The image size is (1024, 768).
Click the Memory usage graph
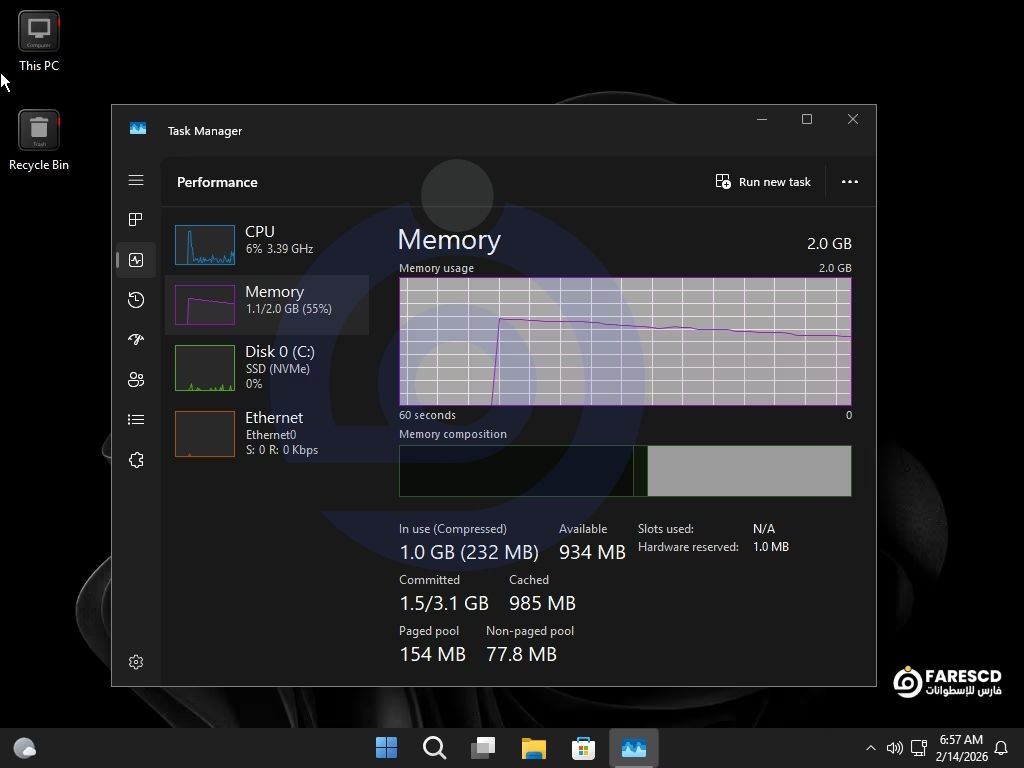pyautogui.click(x=625, y=341)
